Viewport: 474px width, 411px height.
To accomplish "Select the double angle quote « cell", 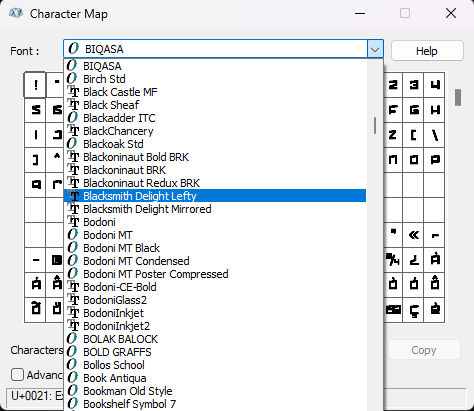I will pyautogui.click(x=414, y=235).
